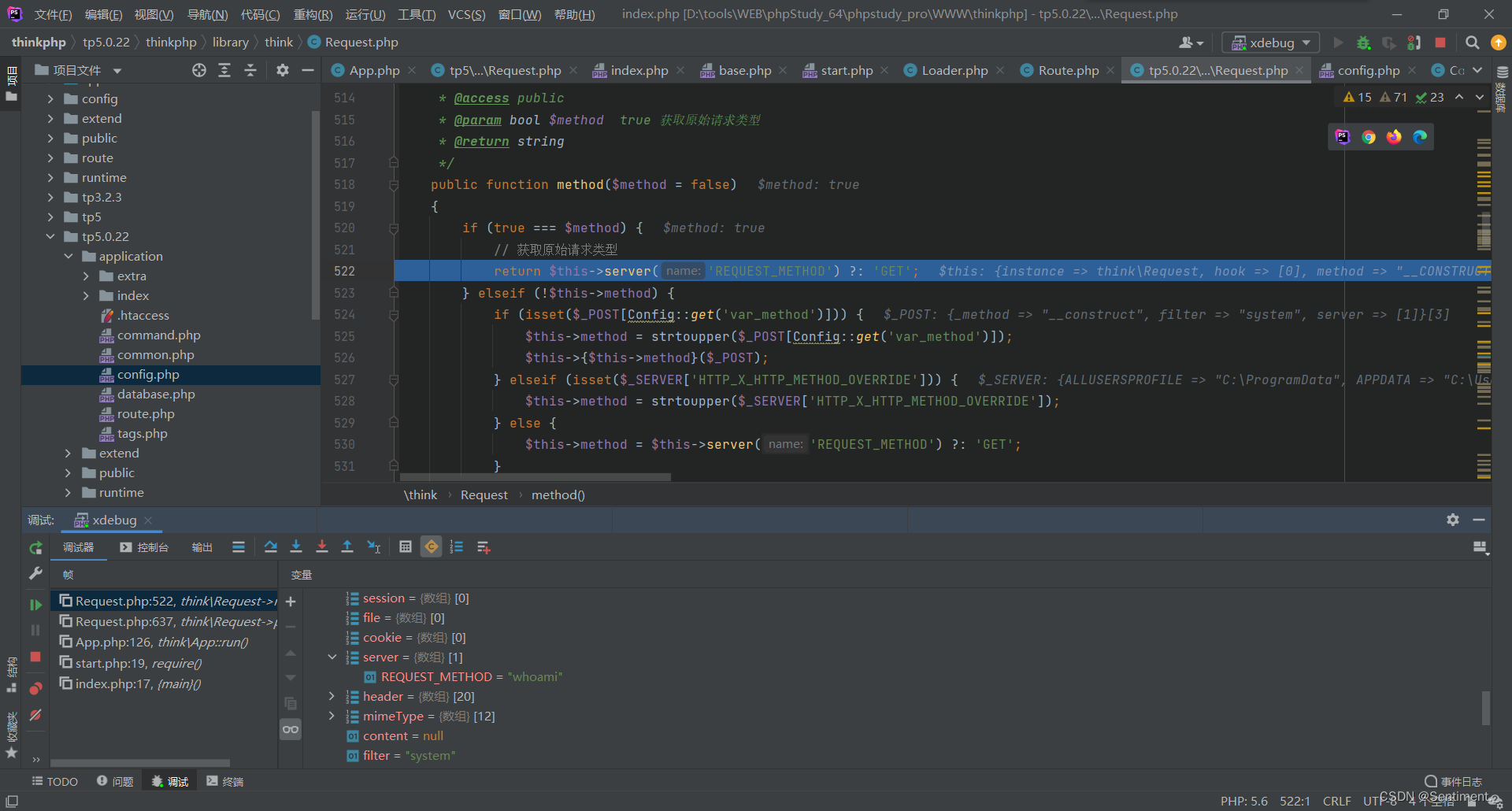
Task: Switch to the Route.php editor tab
Action: 1068,71
